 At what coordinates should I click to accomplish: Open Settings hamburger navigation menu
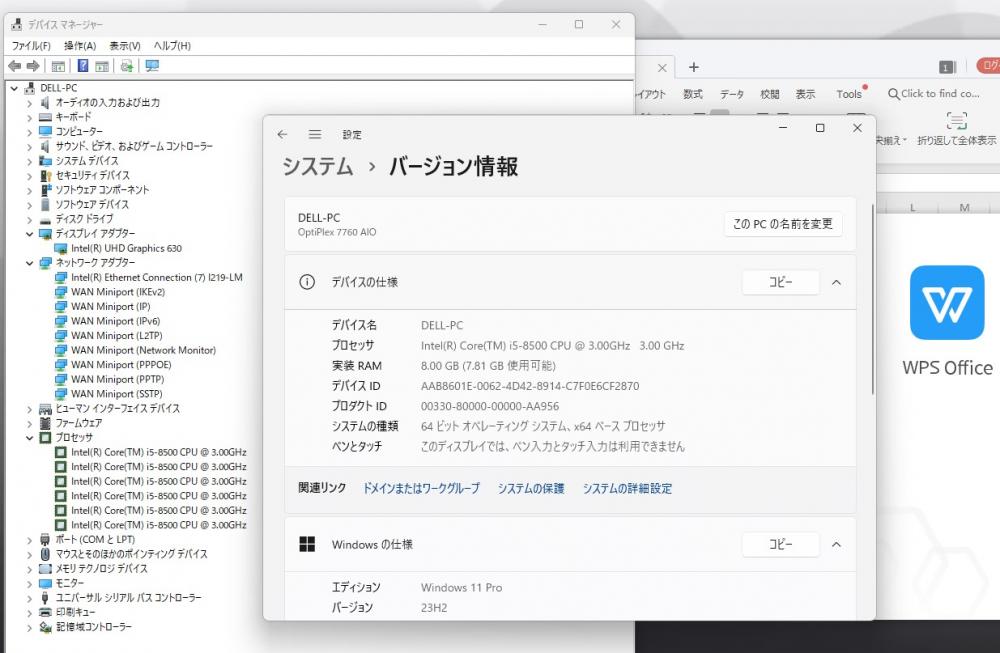(x=314, y=135)
